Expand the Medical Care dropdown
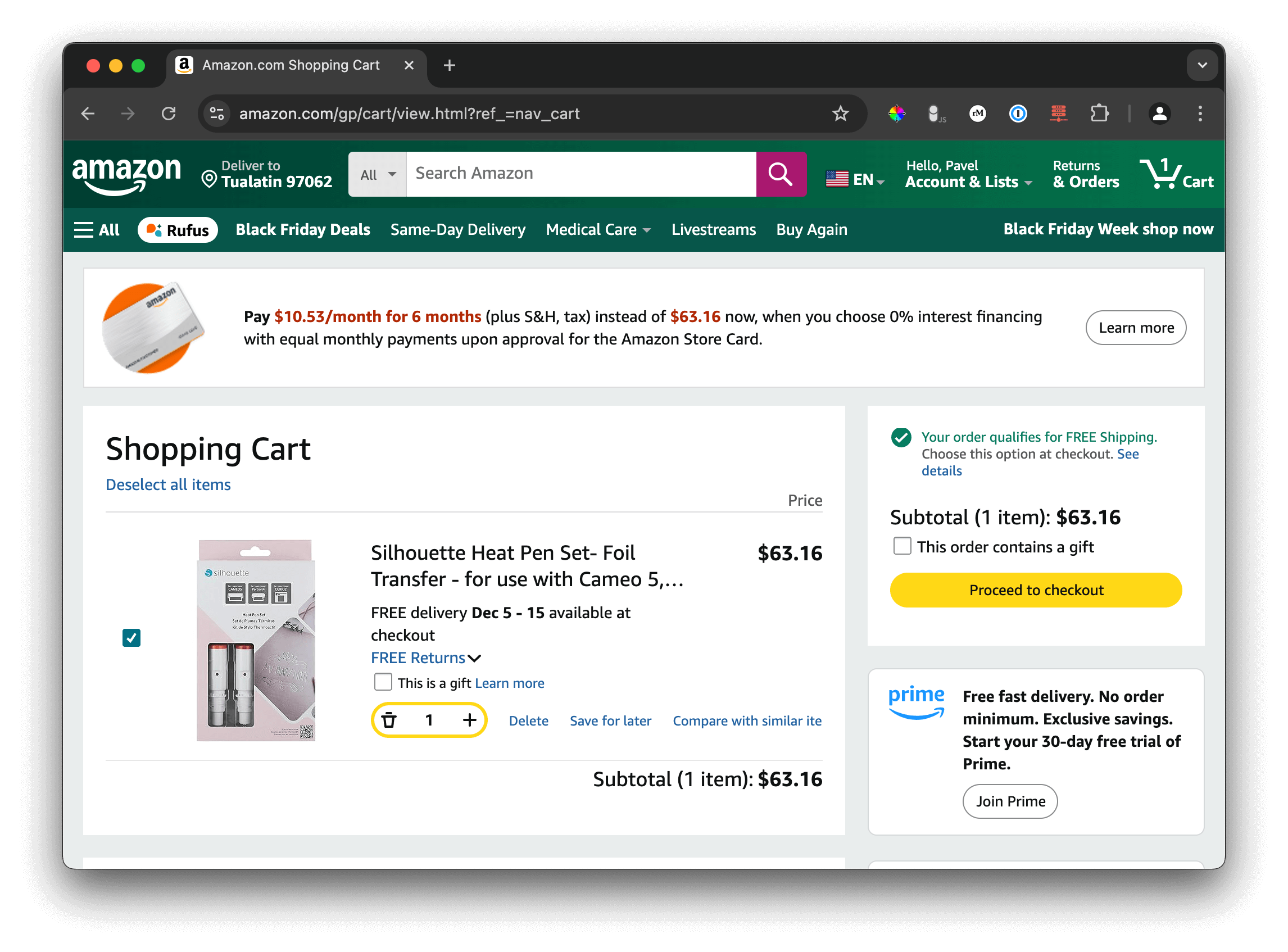The height and width of the screenshot is (952, 1288). pos(597,230)
